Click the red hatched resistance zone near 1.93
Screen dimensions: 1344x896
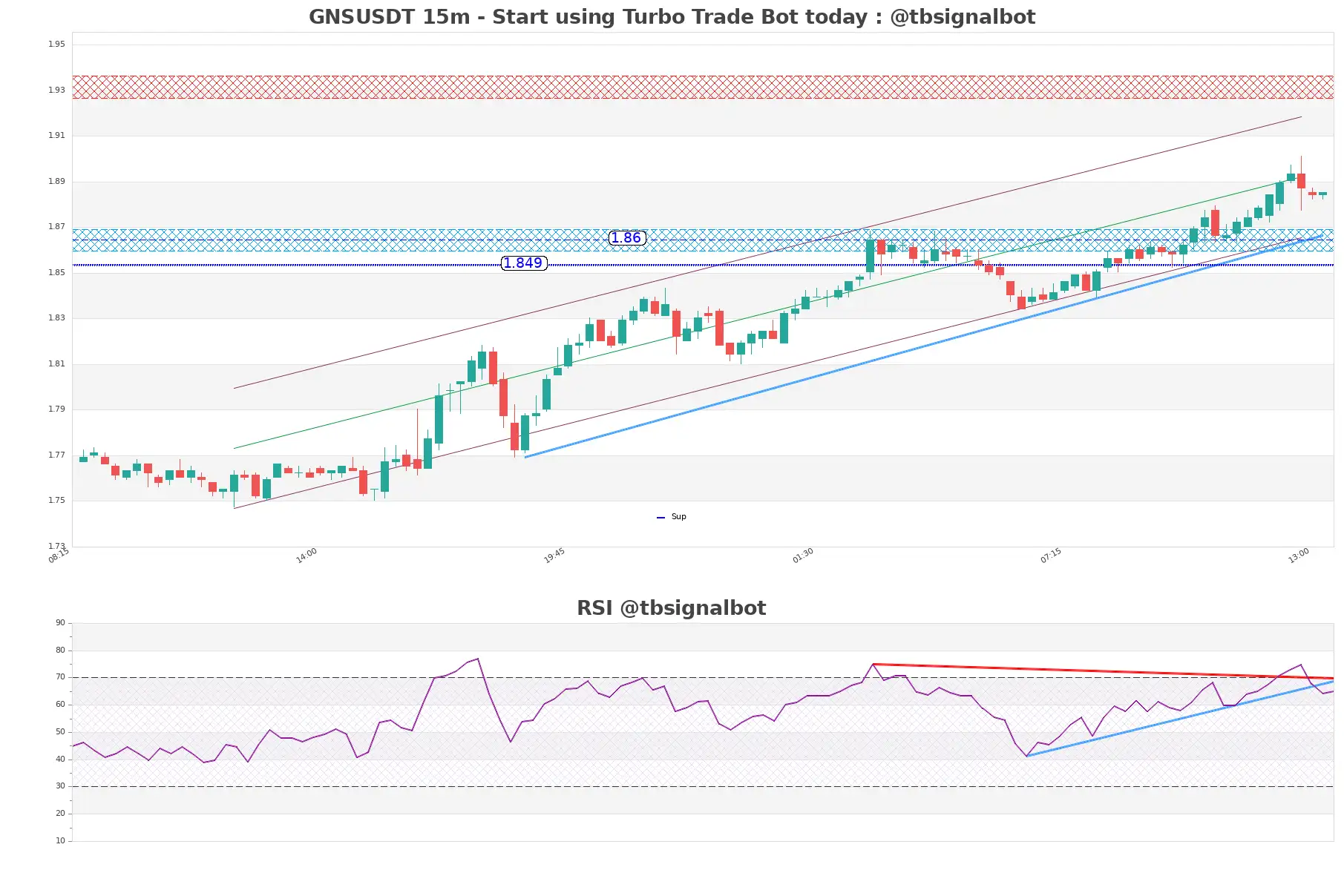tap(703, 87)
